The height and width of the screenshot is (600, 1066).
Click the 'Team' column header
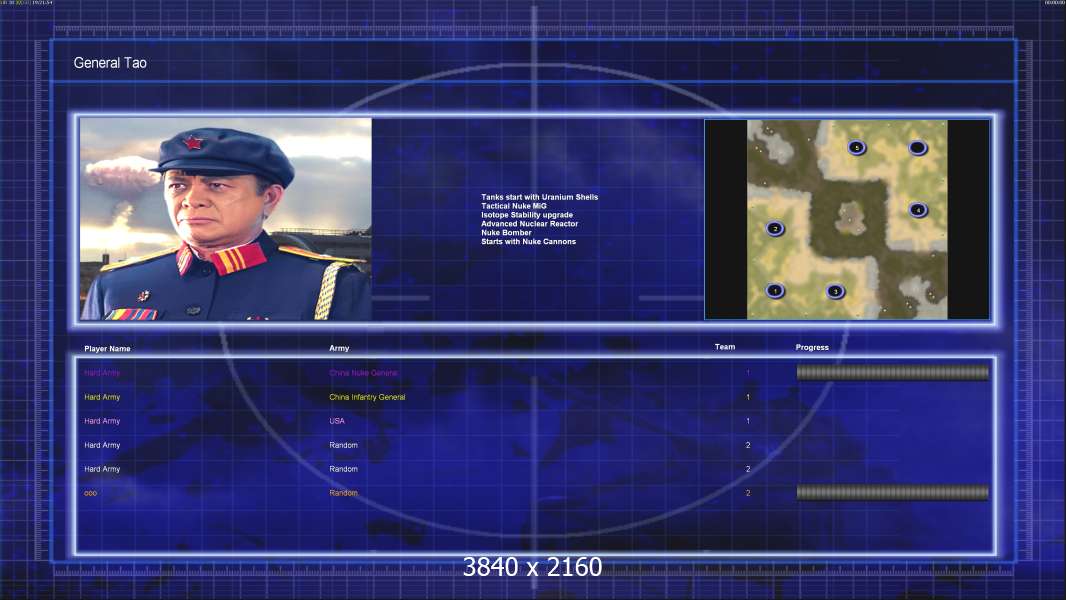coord(725,347)
